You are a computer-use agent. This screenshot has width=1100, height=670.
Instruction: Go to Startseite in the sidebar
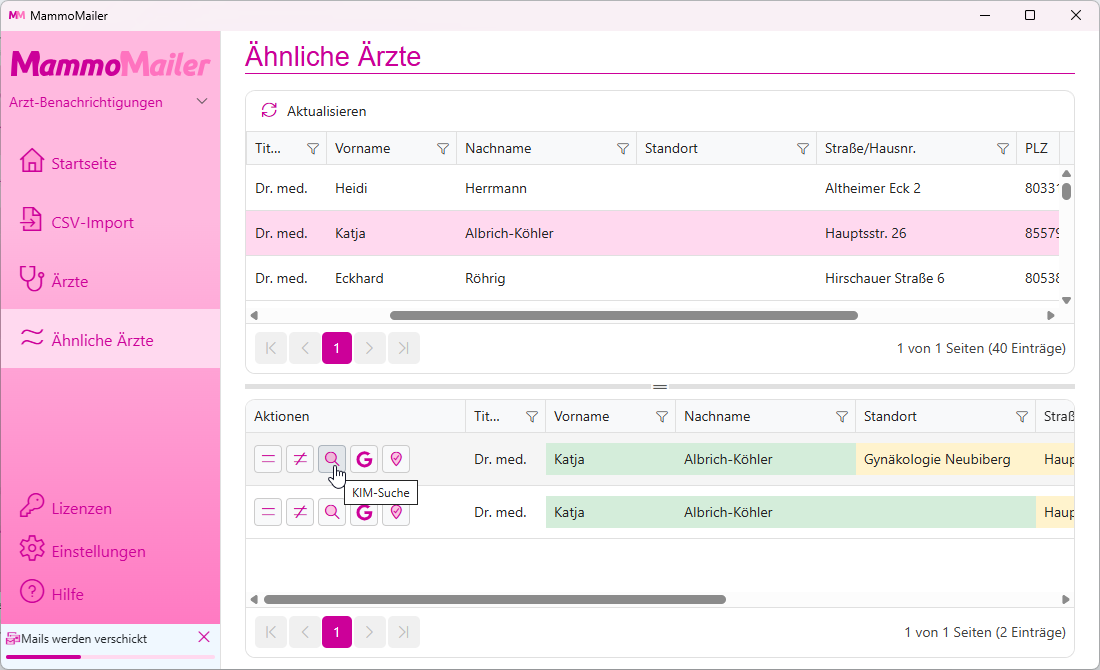(110, 163)
